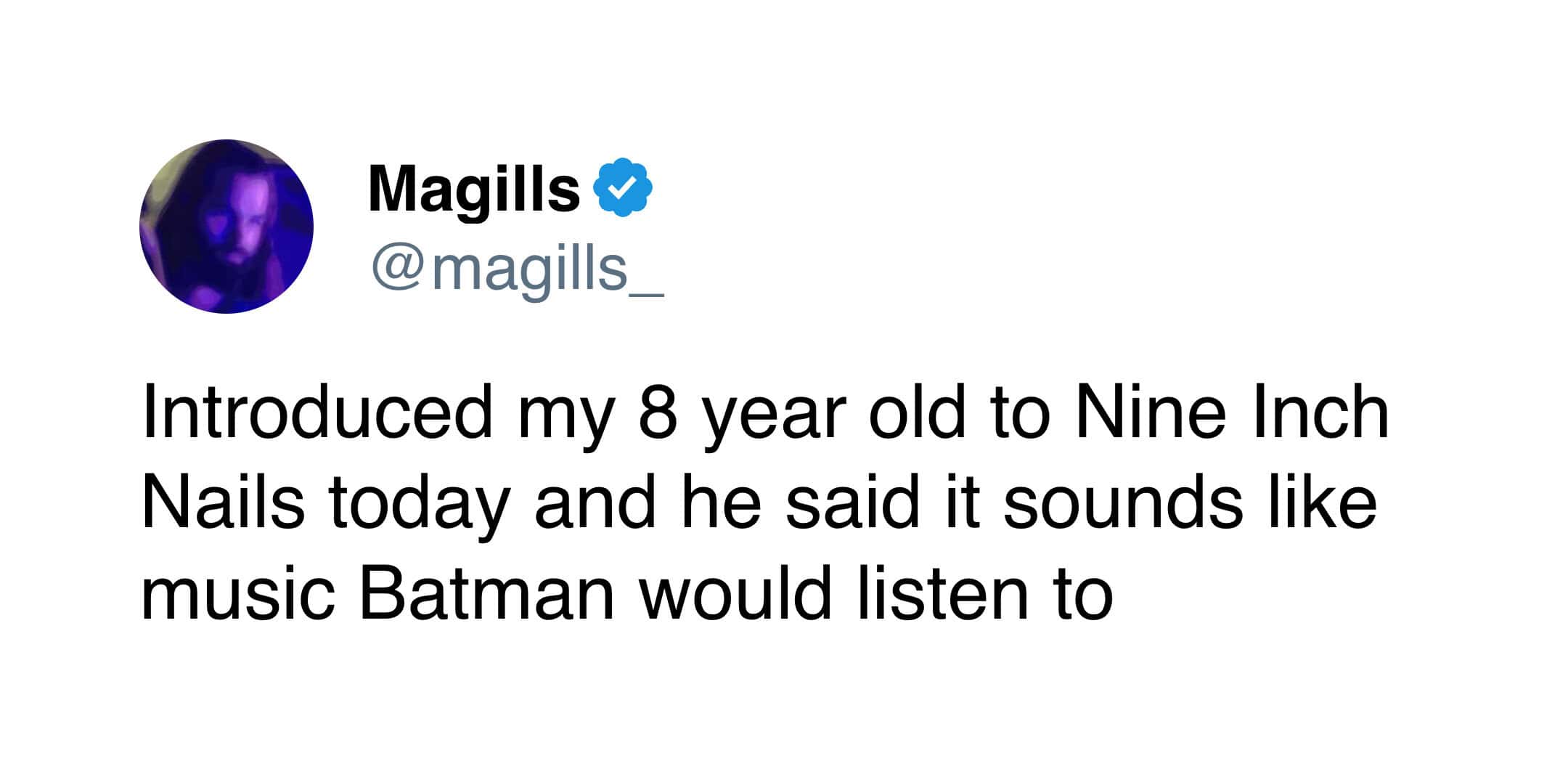Click the word 'Nails' in the tweet
Screen dimensions: 1568x777
click(223, 503)
